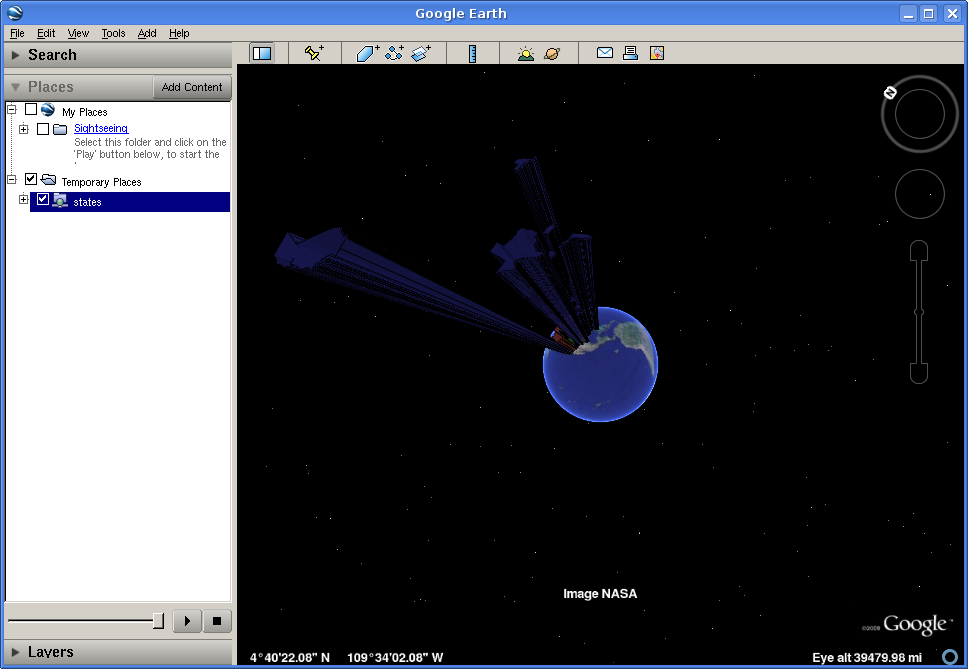Toggle the sidebar show/hide icon

(262, 53)
